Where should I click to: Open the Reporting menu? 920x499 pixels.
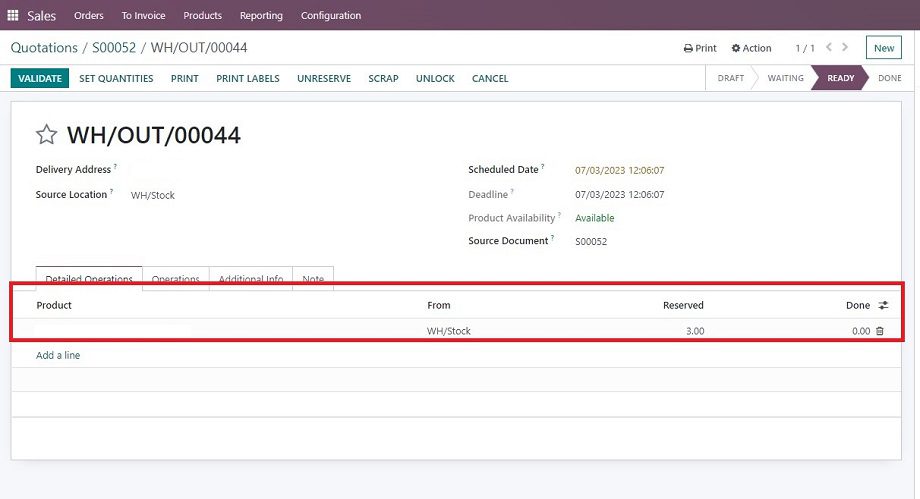[x=261, y=15]
